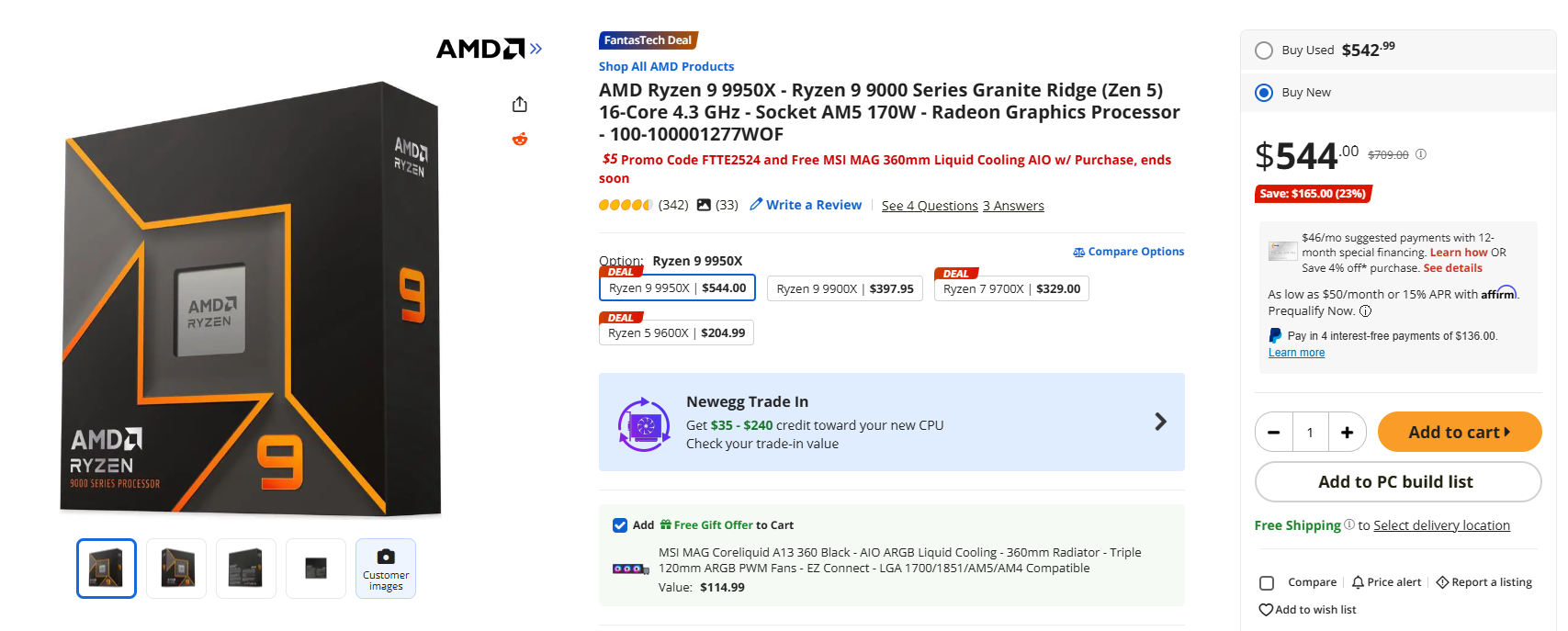Click the PayPal icon in the payment section

coord(1275,334)
